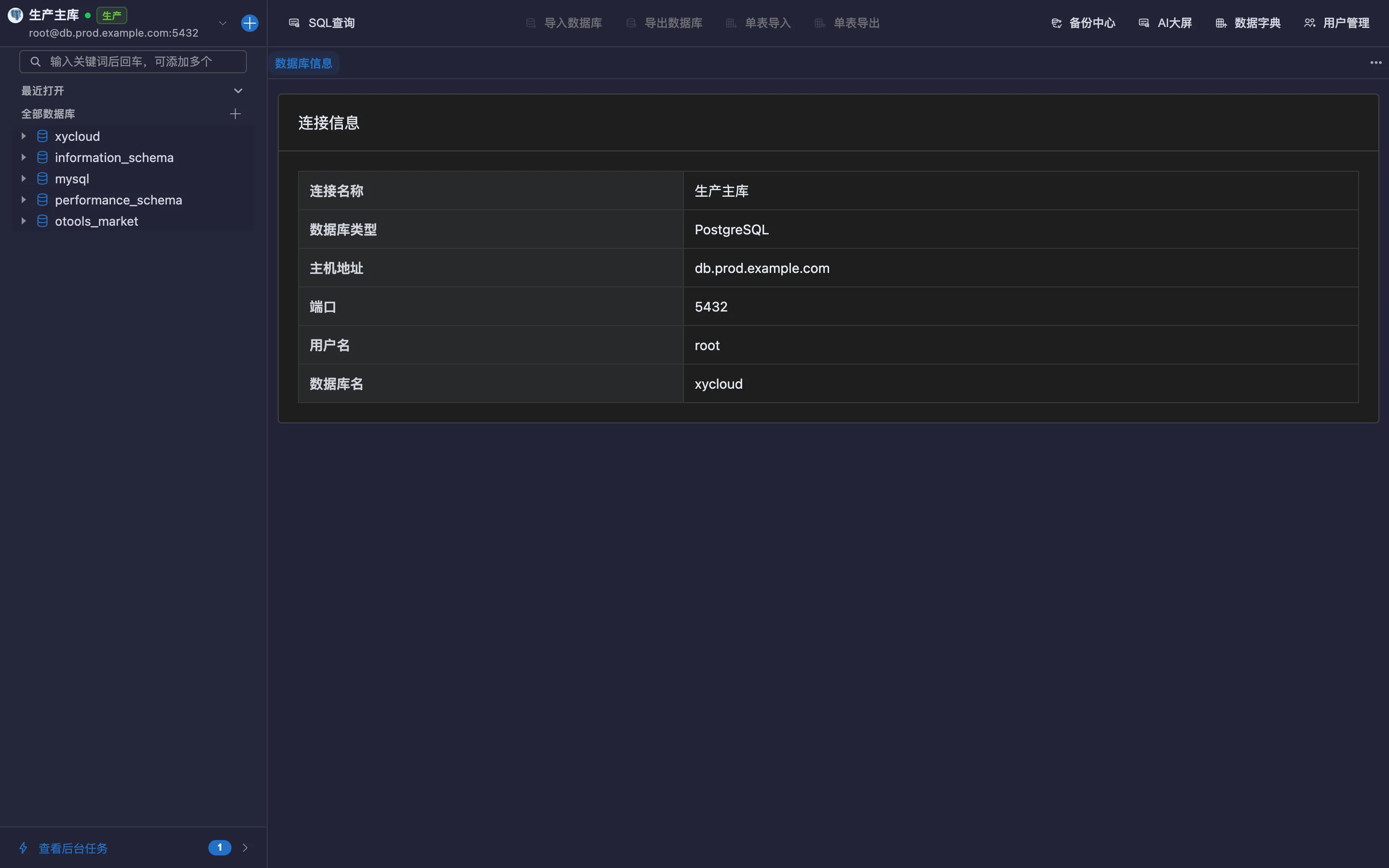Select the performance_schema tree item
Viewport: 1389px width, 868px height.
point(133,200)
